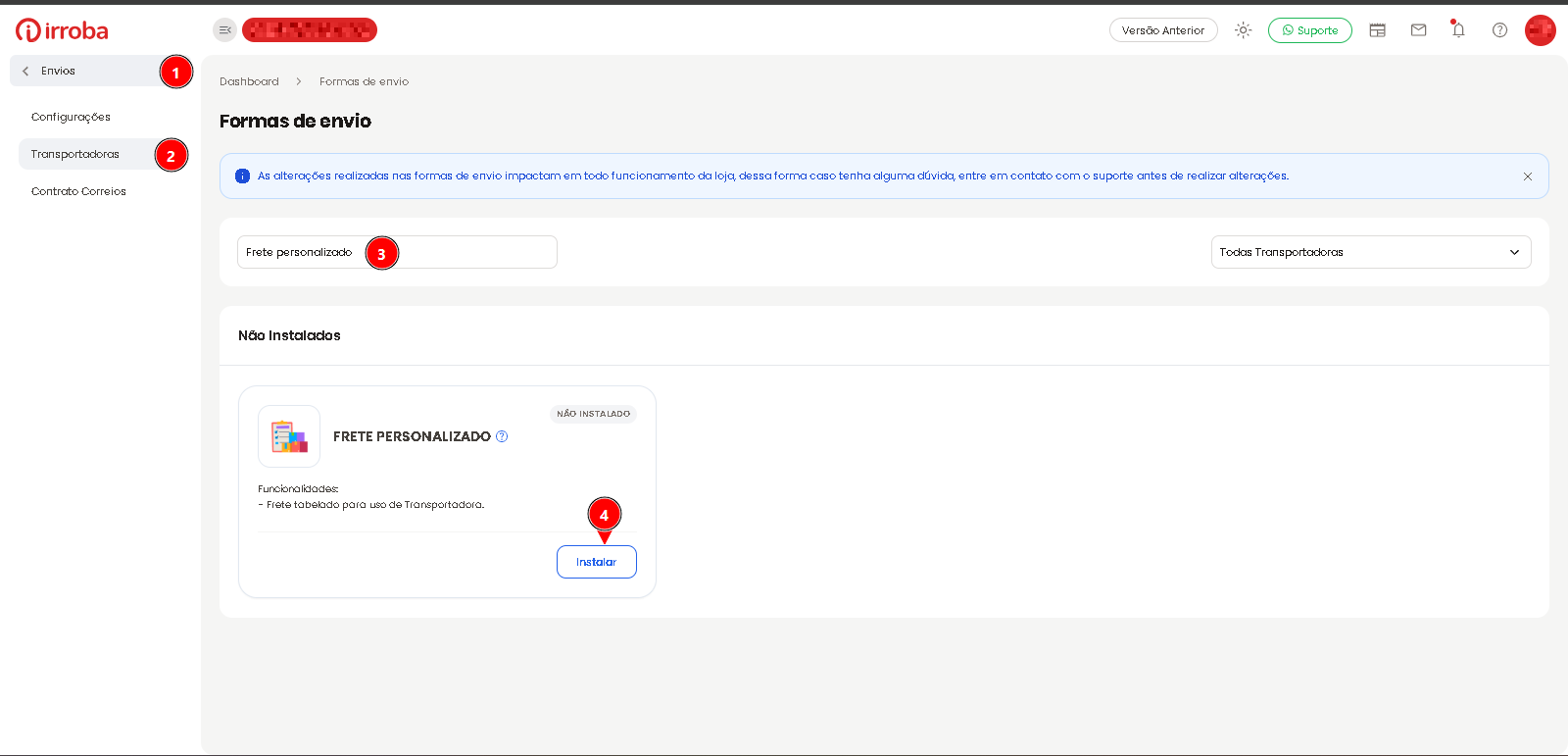Select Transportadoras in the sidebar
The height and width of the screenshot is (756, 1568).
point(75,154)
